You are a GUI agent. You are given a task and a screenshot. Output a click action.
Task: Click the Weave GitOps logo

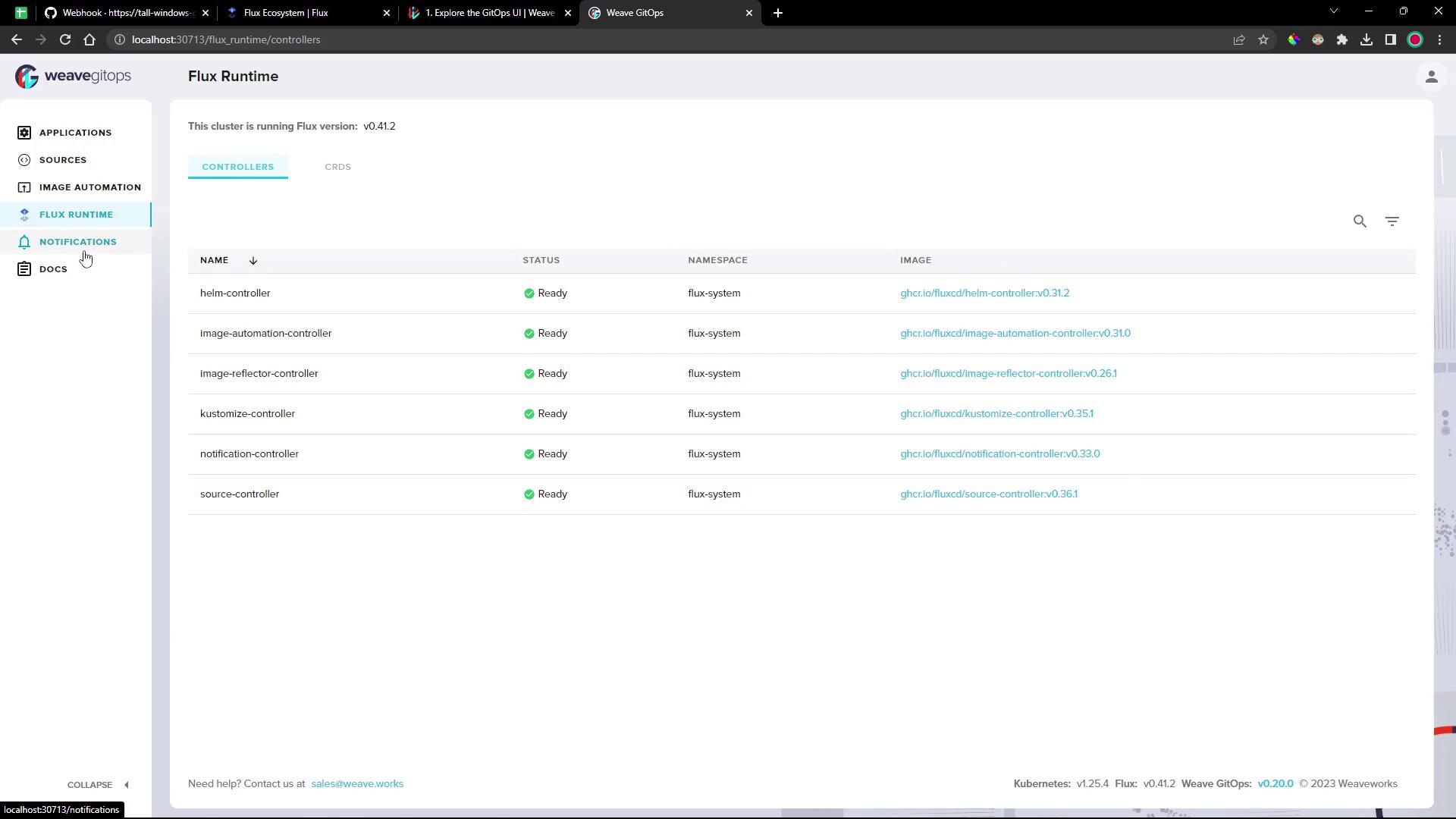[74, 76]
